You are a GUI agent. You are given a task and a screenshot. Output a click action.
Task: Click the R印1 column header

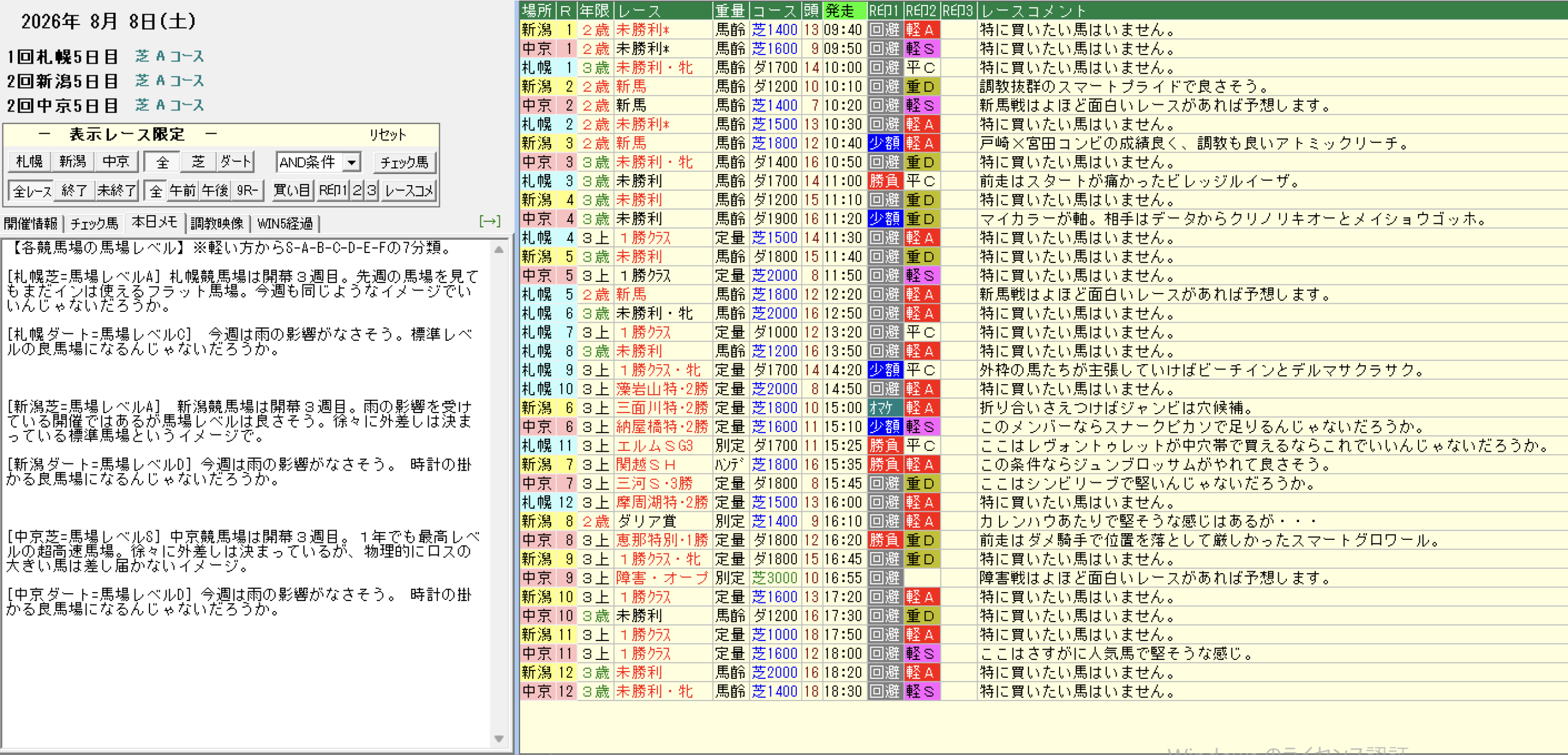click(884, 10)
